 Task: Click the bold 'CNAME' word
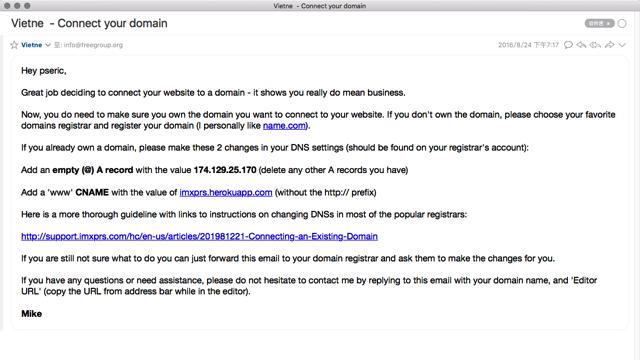(x=92, y=192)
